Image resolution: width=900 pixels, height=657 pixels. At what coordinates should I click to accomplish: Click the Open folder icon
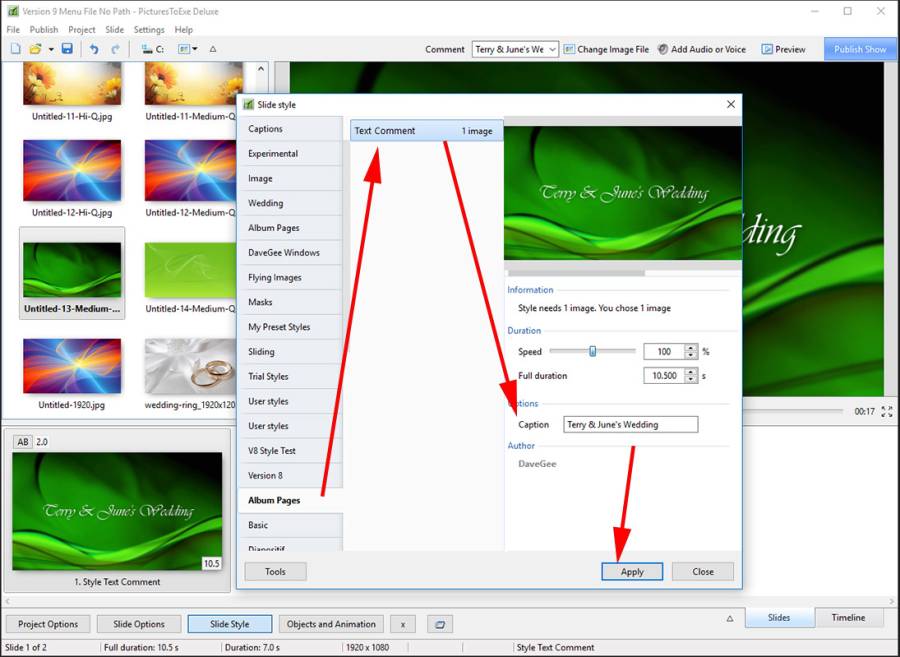point(35,49)
